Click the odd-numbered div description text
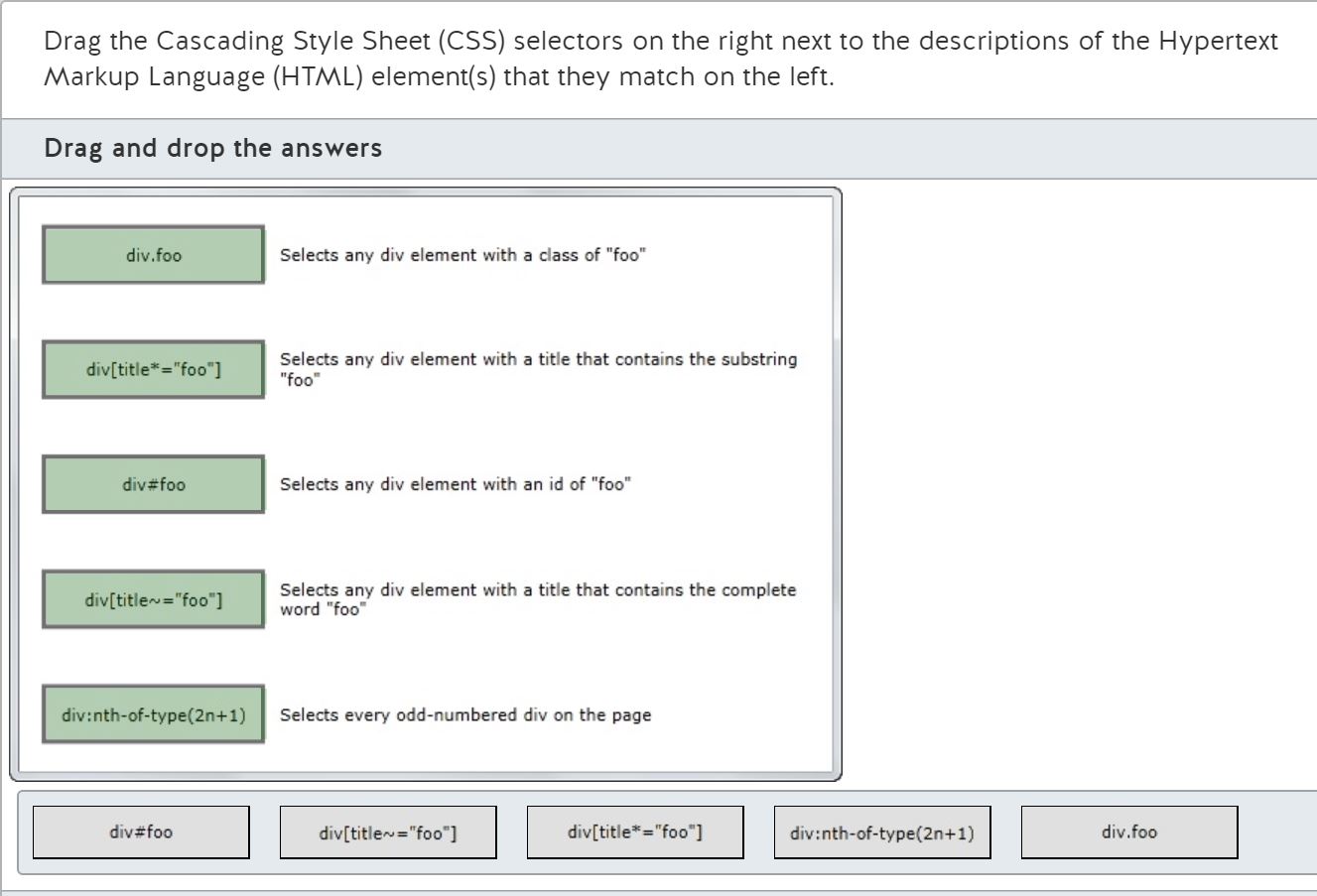 coord(465,714)
